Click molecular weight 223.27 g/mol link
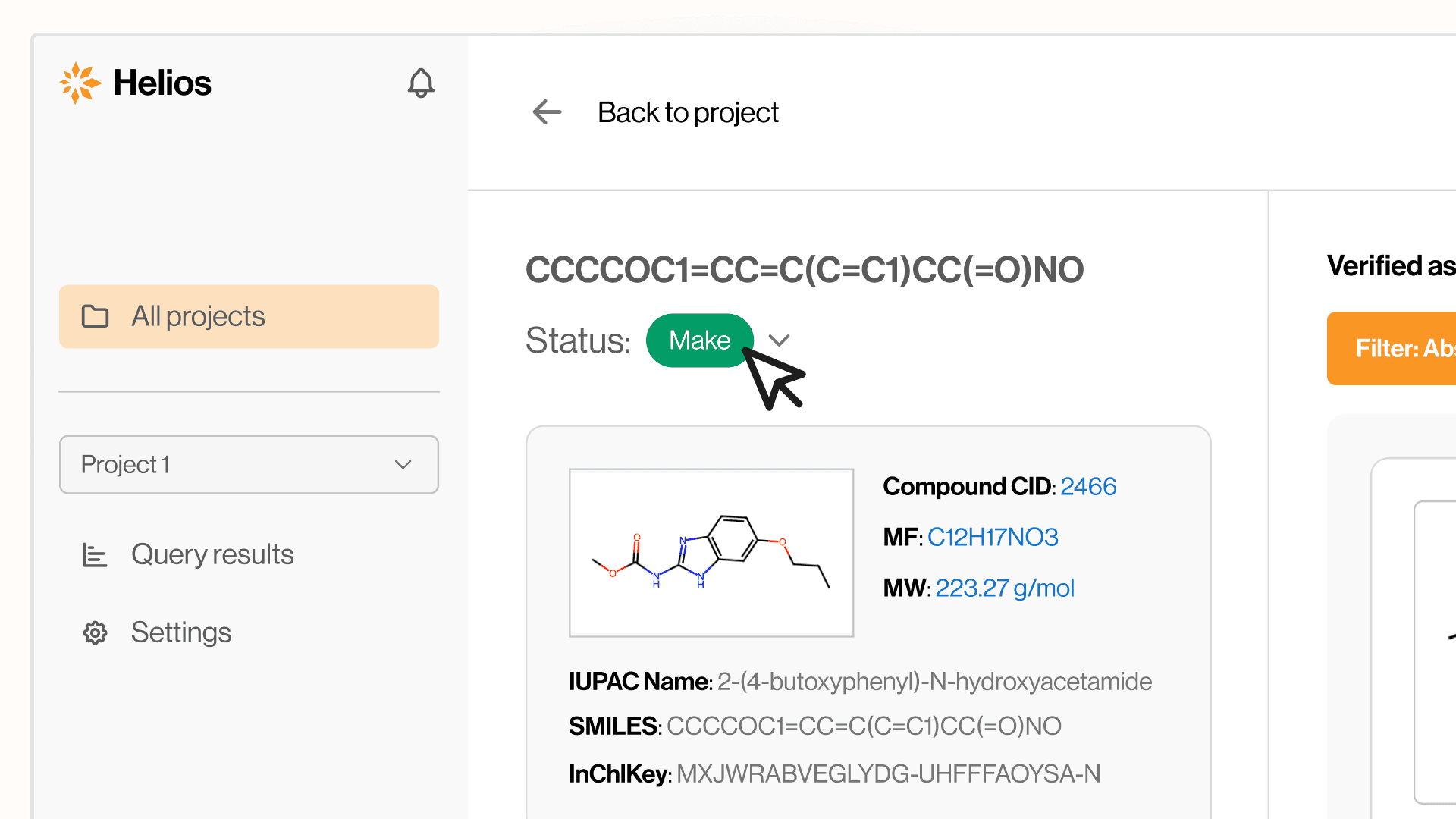The height and width of the screenshot is (819, 1456). [1004, 588]
